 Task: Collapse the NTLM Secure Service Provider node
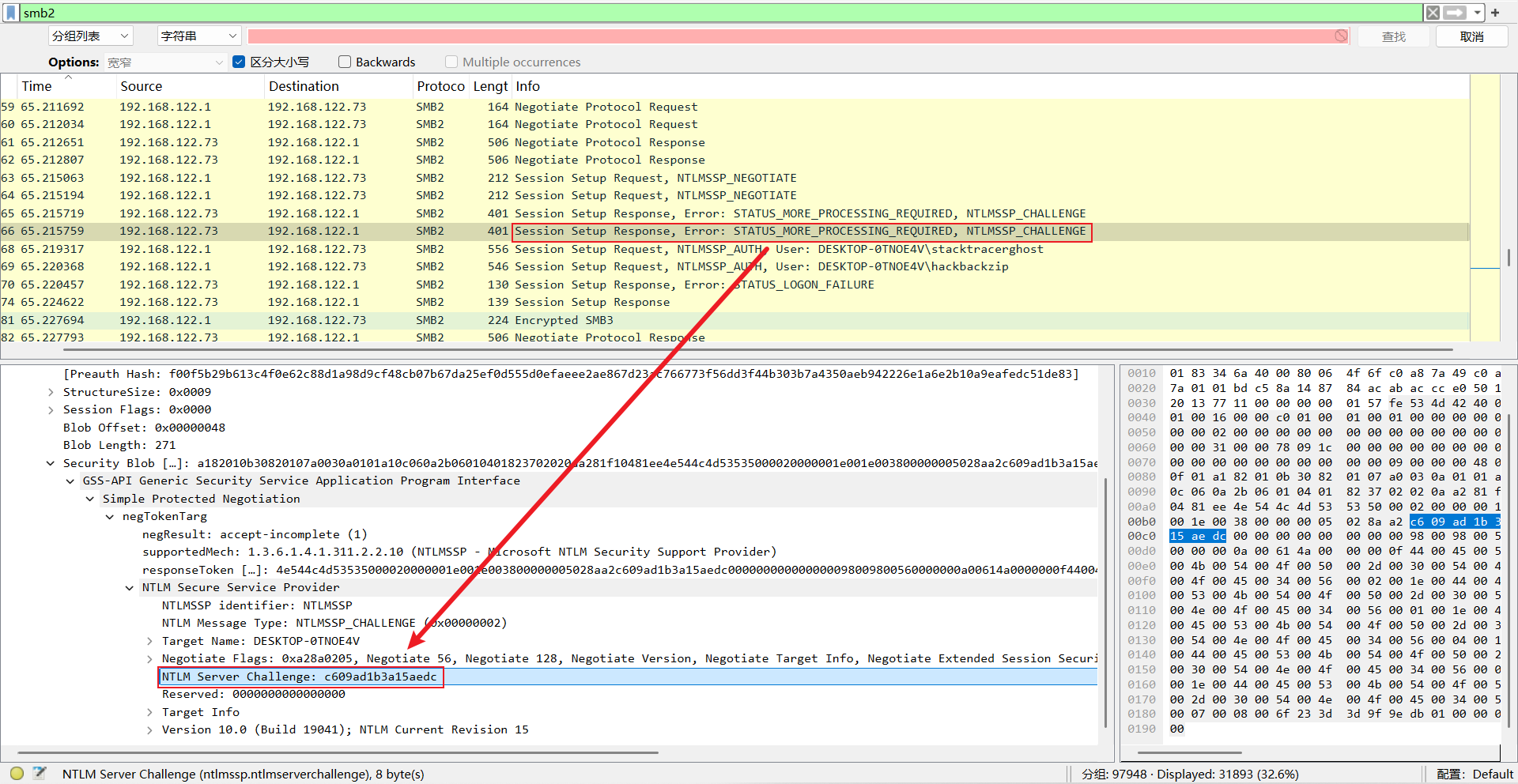click(x=130, y=587)
